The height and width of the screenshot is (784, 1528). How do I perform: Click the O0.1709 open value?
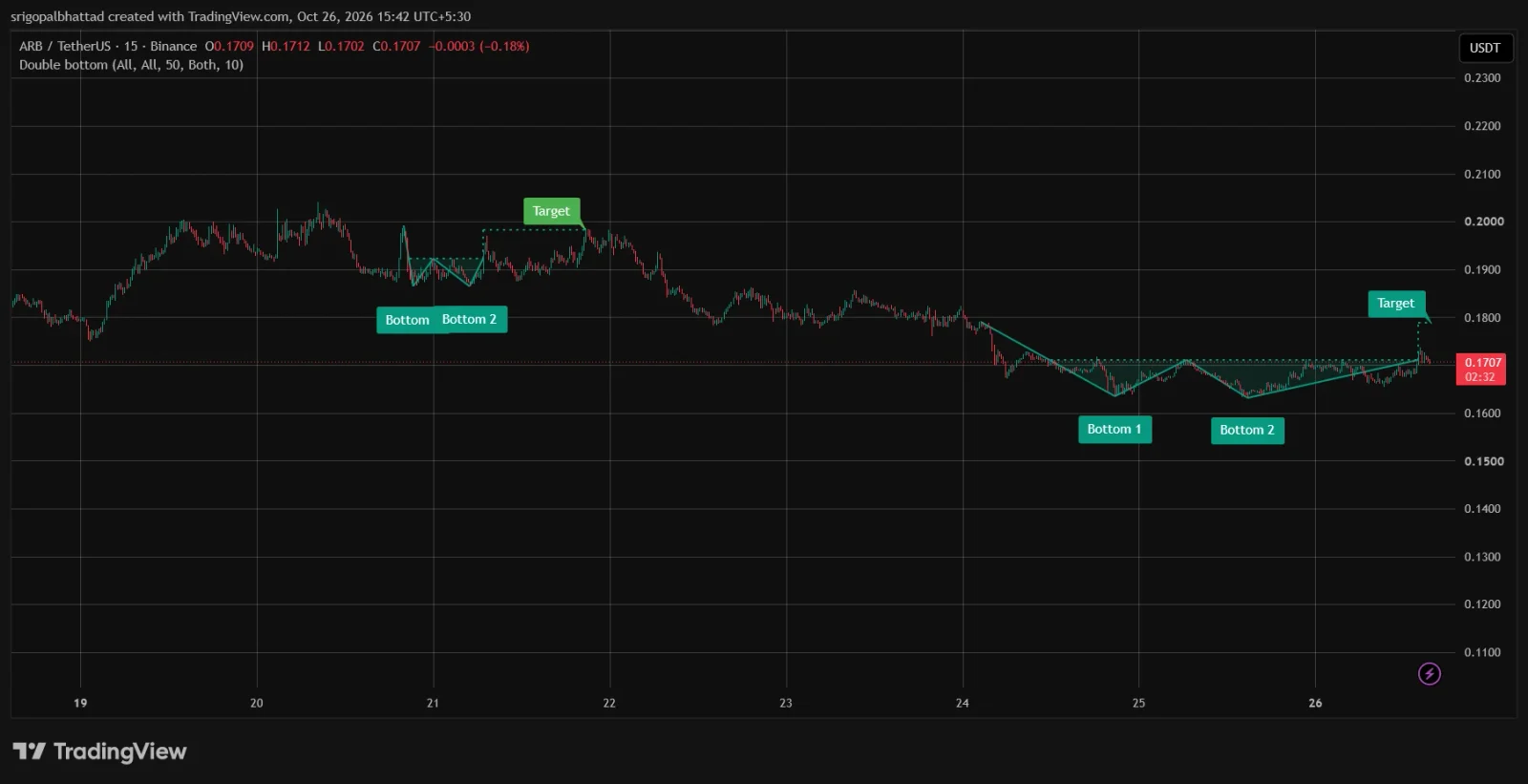(x=229, y=46)
